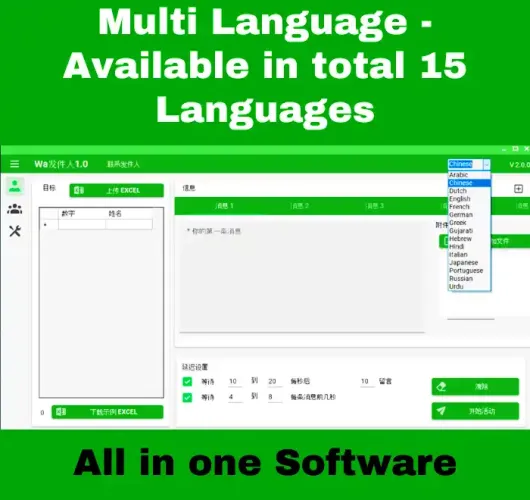This screenshot has height=500, width=530.
Task: Click the eraser clear button
Action: (475, 386)
